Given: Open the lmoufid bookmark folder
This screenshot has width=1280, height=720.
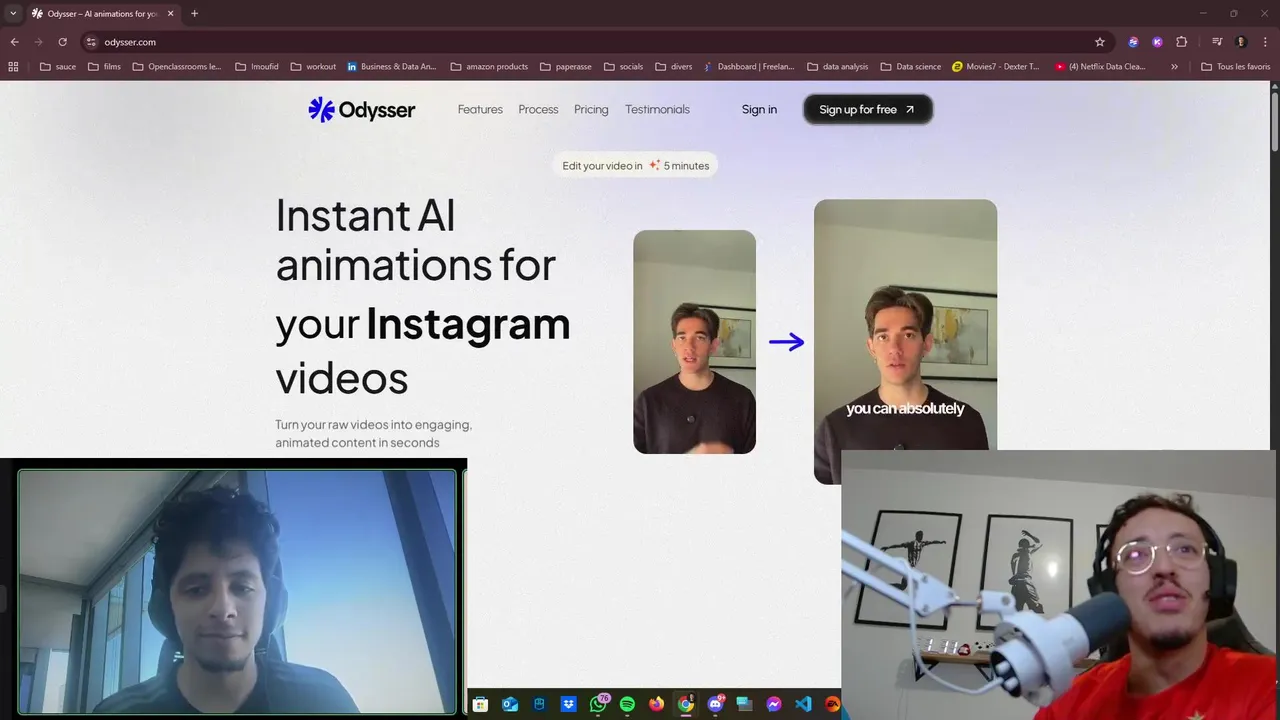Looking at the screenshot, I should point(257,67).
